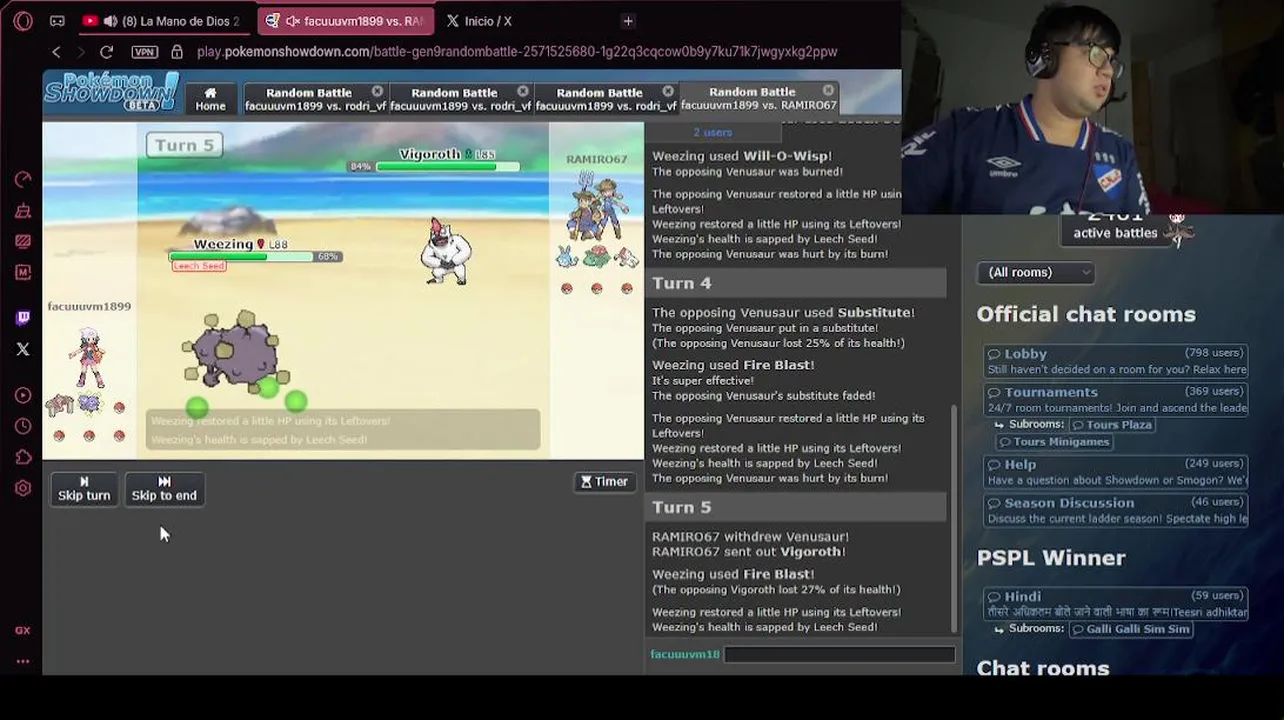The width and height of the screenshot is (1284, 720).
Task: Open the Player icon in sidebar
Action: point(23,396)
